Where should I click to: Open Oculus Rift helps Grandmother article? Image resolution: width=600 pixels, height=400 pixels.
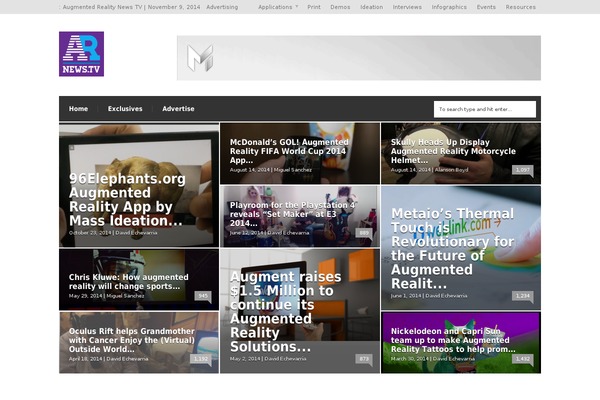[x=132, y=340]
